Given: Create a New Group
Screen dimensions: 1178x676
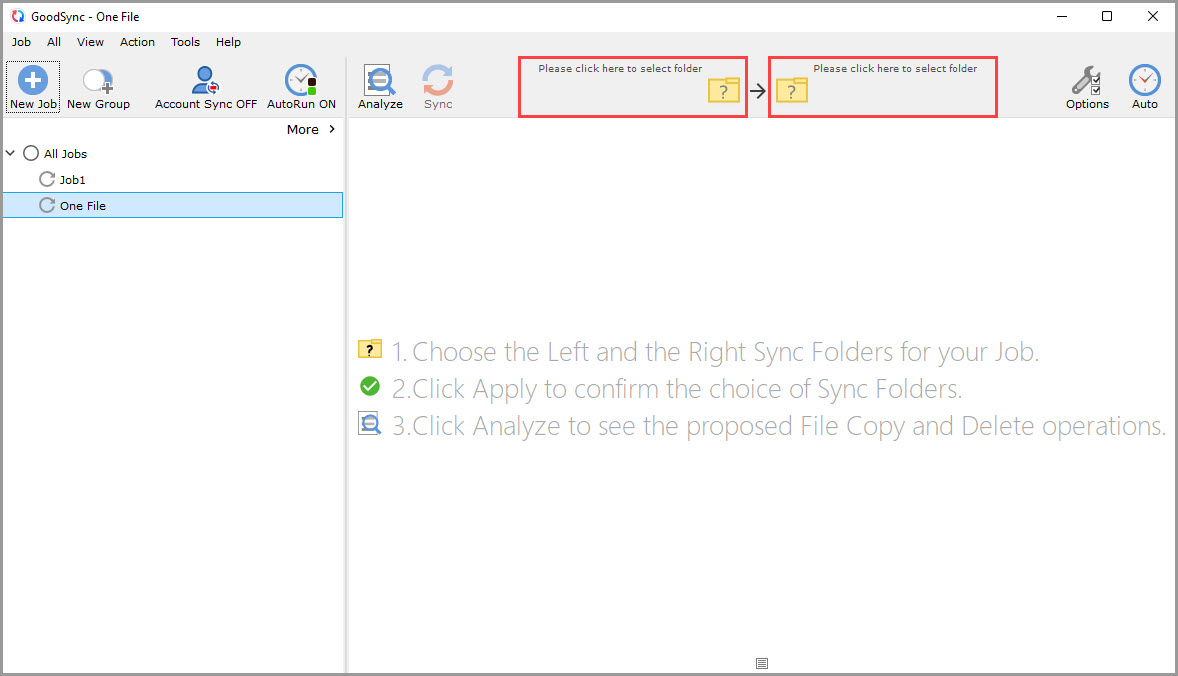Looking at the screenshot, I should click(x=98, y=87).
